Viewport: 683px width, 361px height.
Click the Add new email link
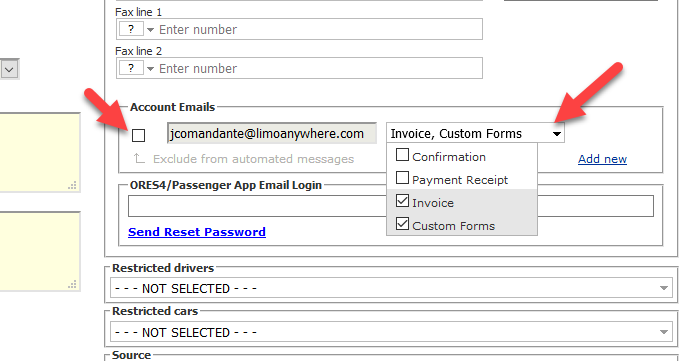(602, 159)
